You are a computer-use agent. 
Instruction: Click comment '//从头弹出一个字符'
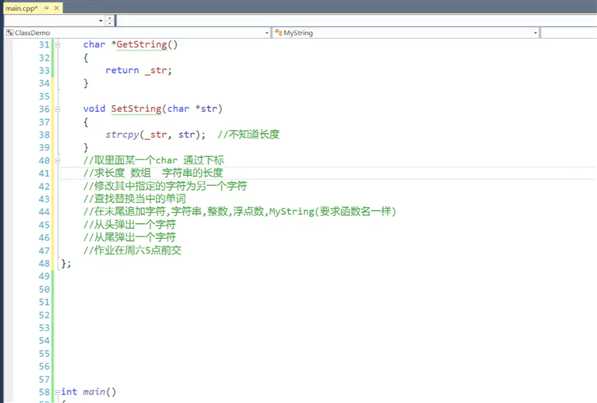click(129, 225)
